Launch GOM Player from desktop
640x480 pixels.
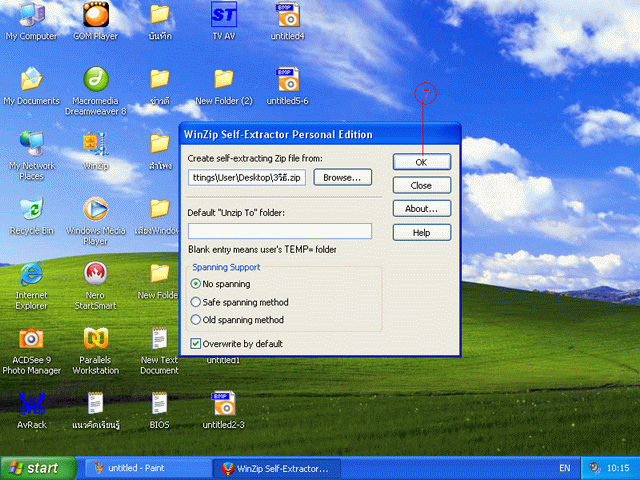click(96, 20)
